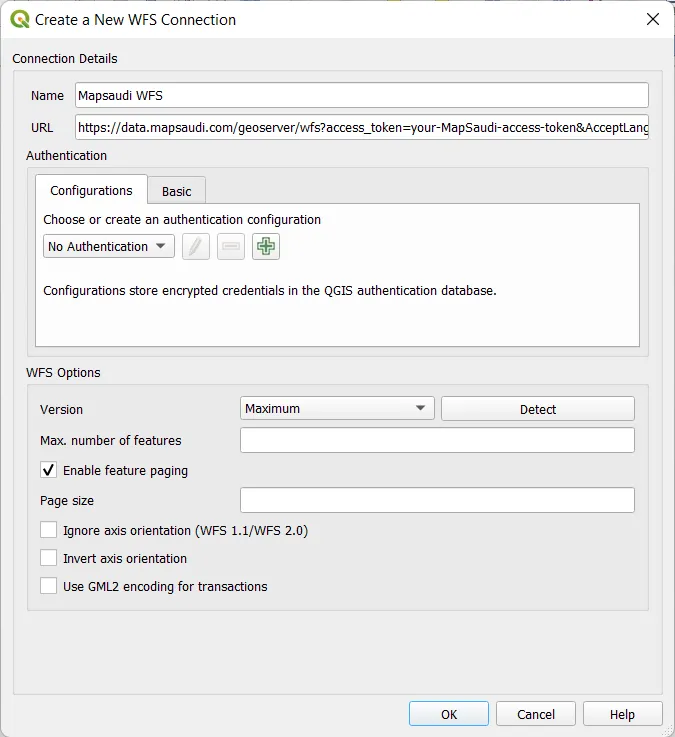Confirm with the OK button
This screenshot has width=675, height=737.
(449, 714)
